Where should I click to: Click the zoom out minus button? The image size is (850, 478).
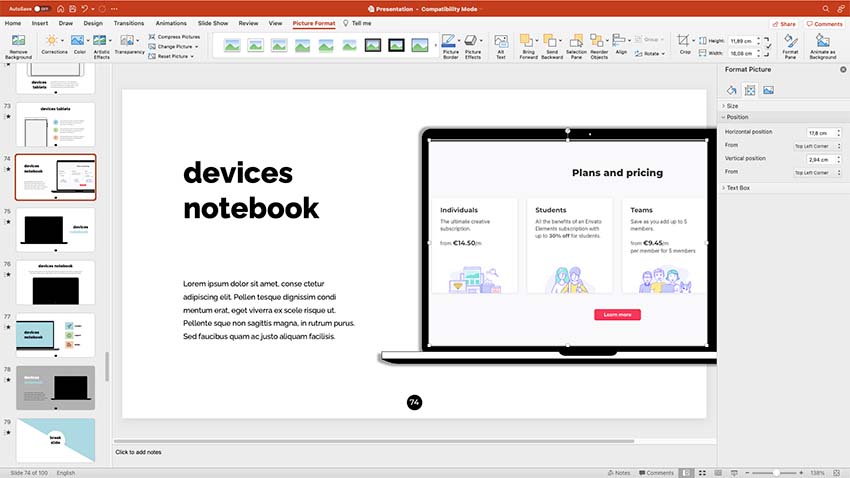[x=747, y=473]
